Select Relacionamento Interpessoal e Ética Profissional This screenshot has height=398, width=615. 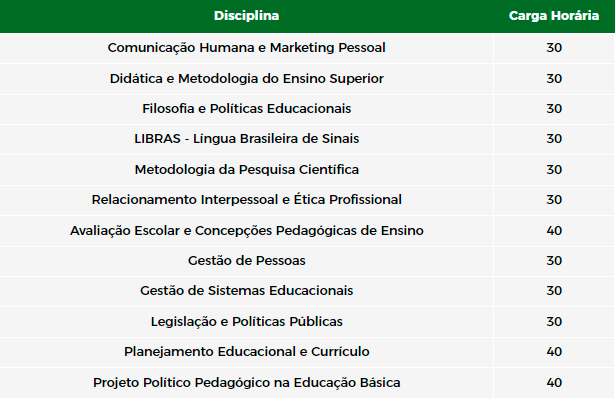246,200
